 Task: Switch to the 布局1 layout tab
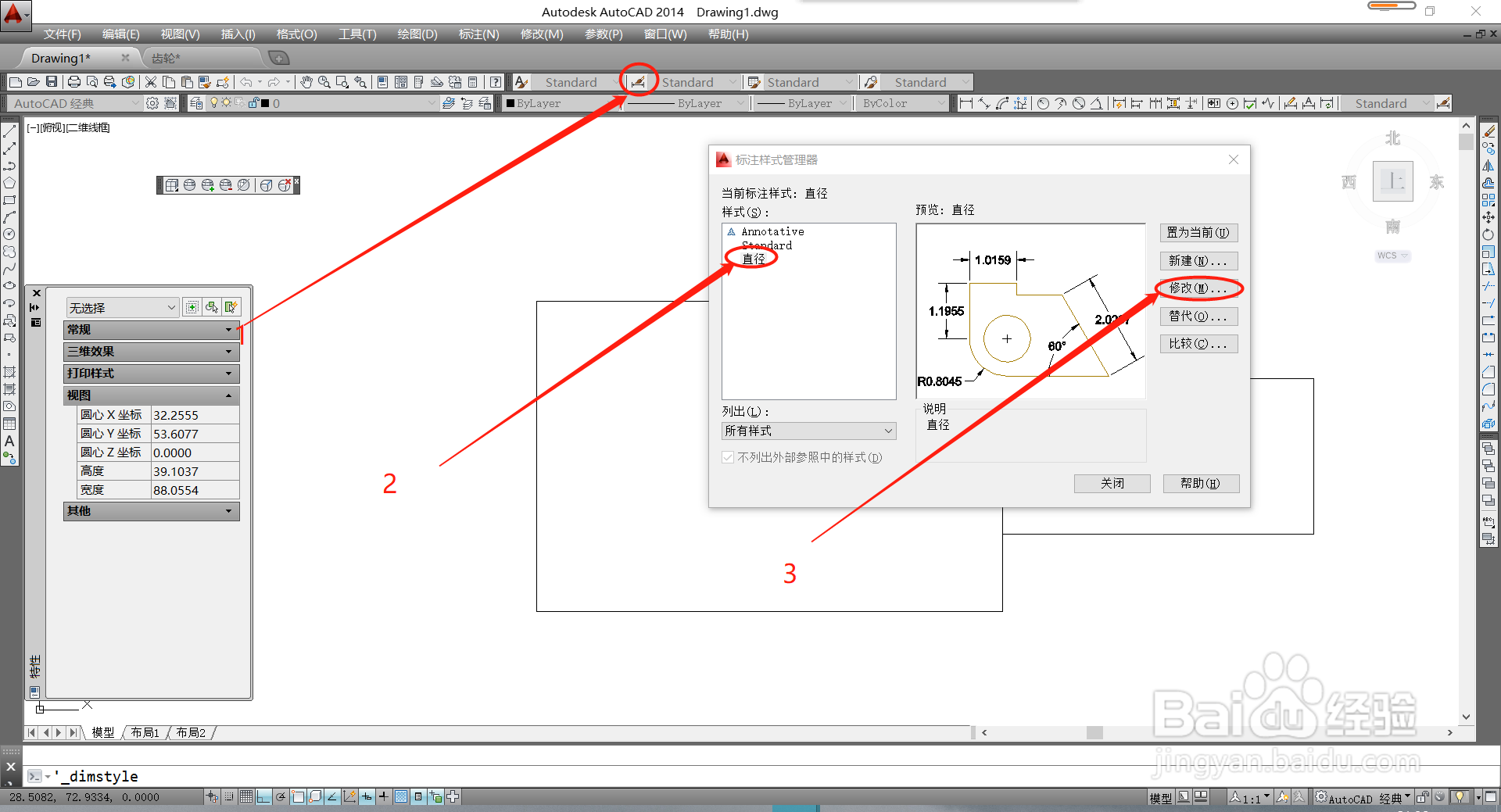pyautogui.click(x=145, y=732)
